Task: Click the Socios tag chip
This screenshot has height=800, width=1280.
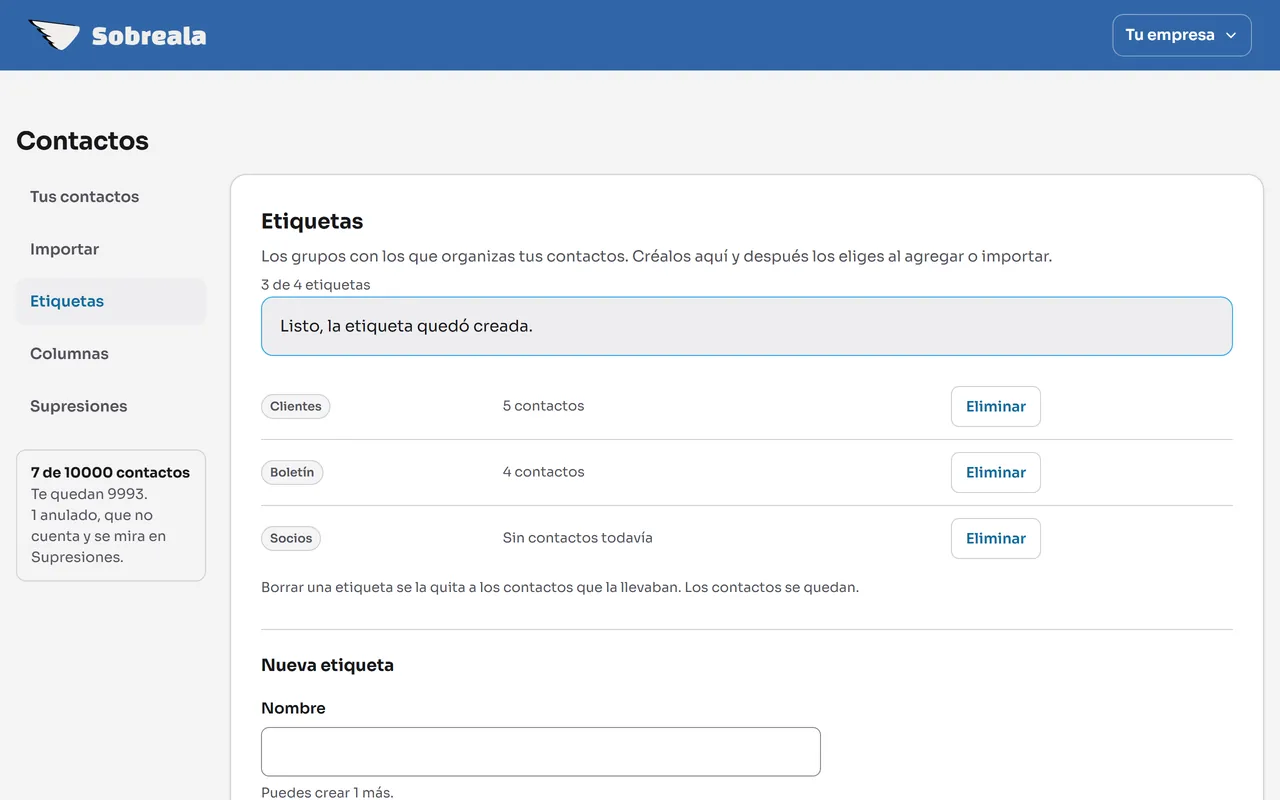Action: tap(291, 538)
